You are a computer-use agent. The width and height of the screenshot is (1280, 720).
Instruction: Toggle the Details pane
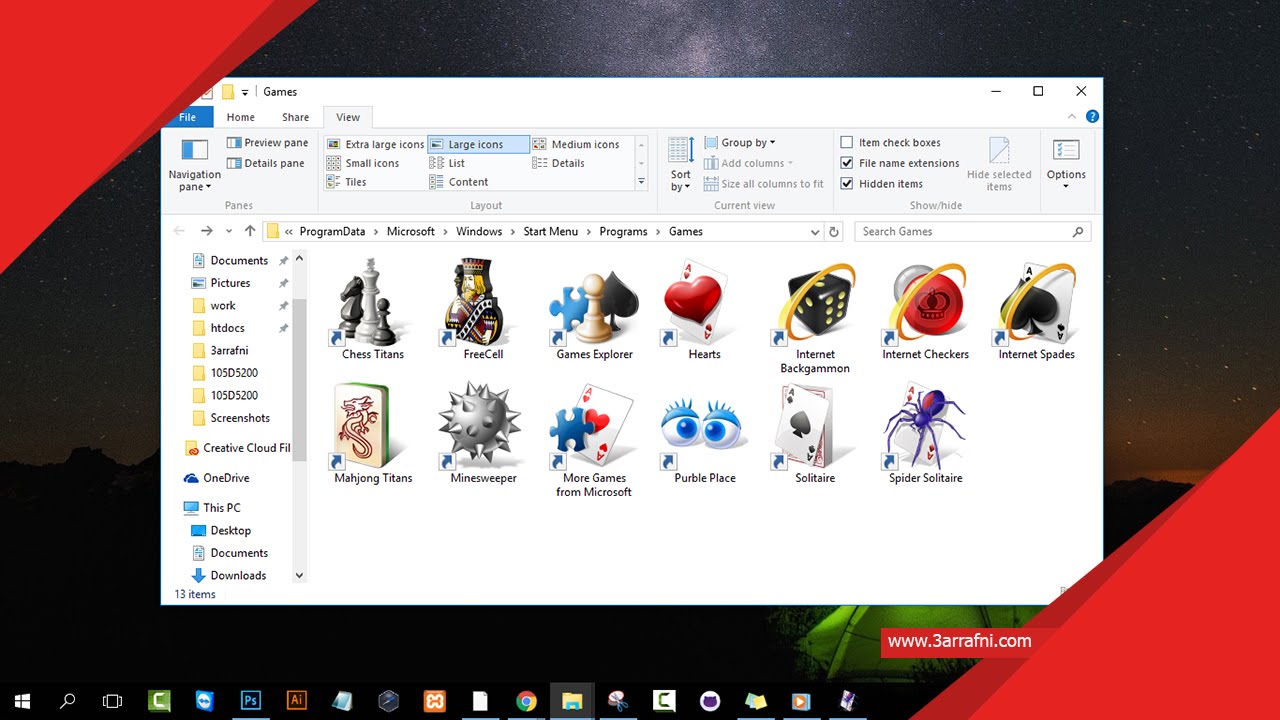pyautogui.click(x=266, y=163)
